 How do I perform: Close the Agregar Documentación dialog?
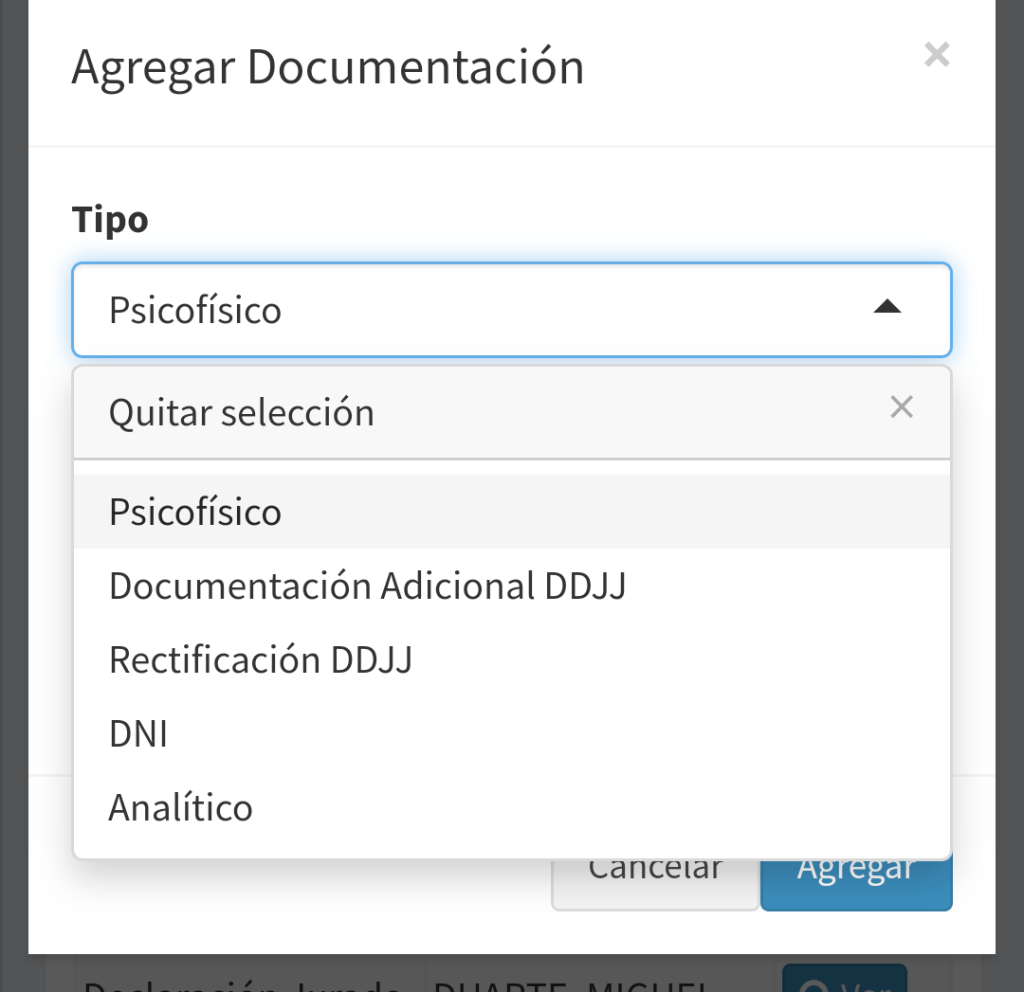[x=936, y=55]
